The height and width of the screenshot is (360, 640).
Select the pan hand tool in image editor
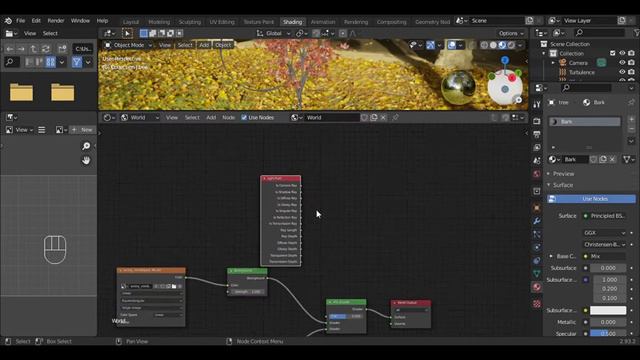pyautogui.click(x=86, y=160)
